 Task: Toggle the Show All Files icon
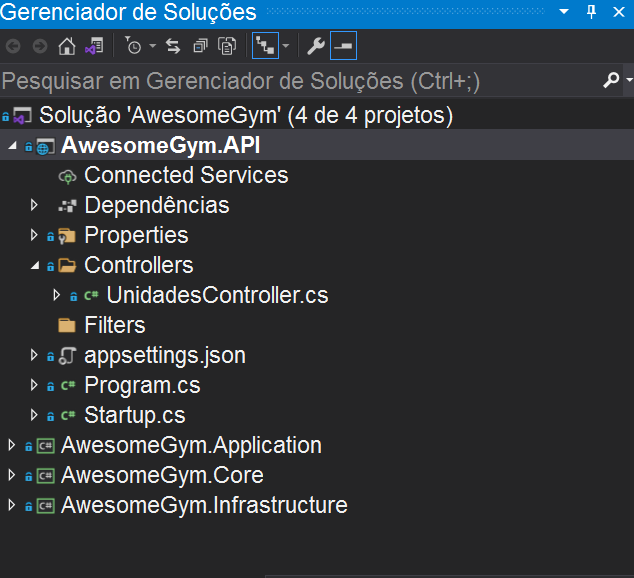(x=228, y=46)
